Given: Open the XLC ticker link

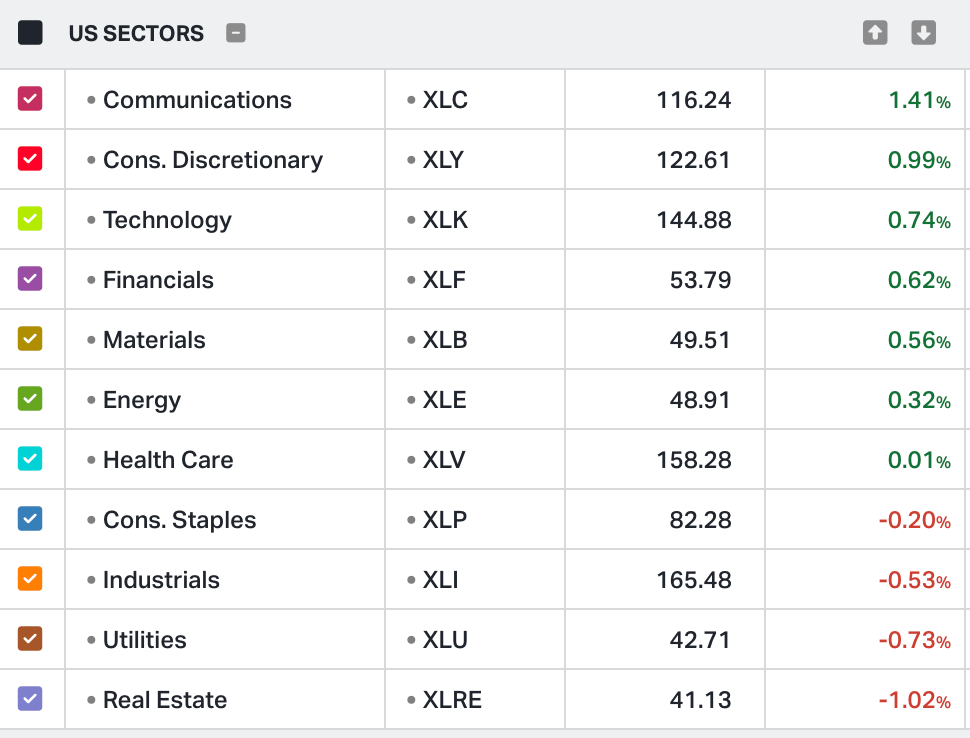Looking at the screenshot, I should coord(445,100).
